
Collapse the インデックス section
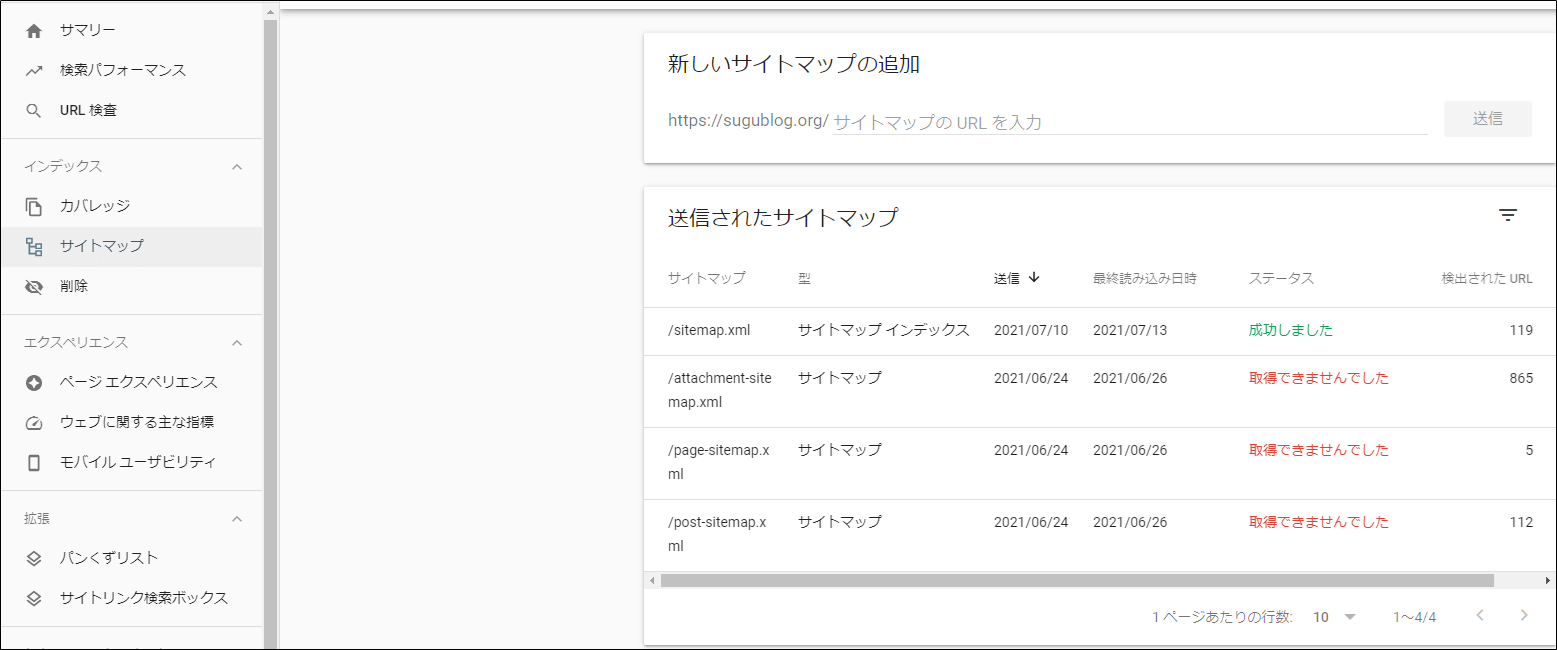pos(237,167)
